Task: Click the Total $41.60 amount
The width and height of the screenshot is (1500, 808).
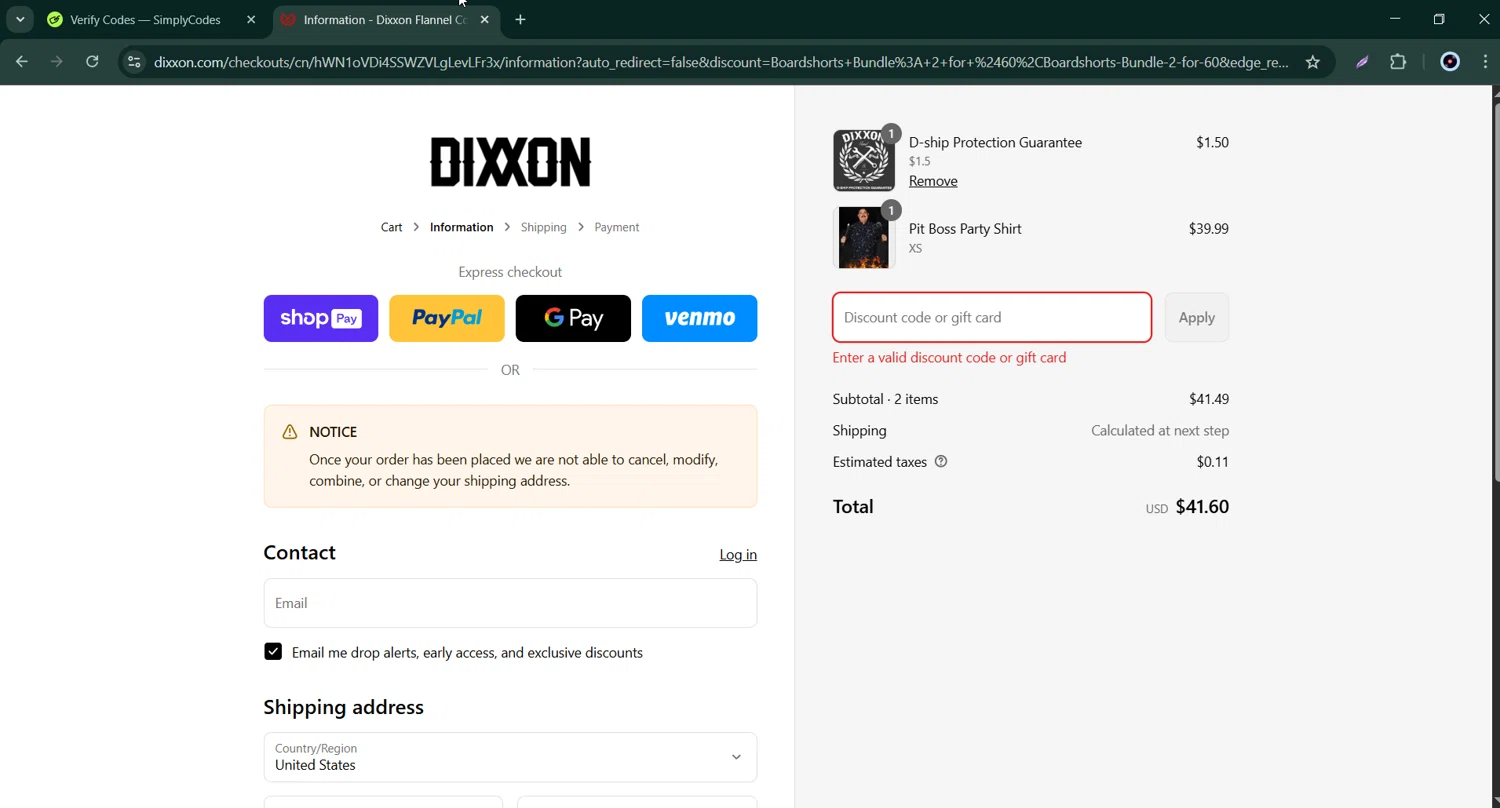Action: [1202, 507]
